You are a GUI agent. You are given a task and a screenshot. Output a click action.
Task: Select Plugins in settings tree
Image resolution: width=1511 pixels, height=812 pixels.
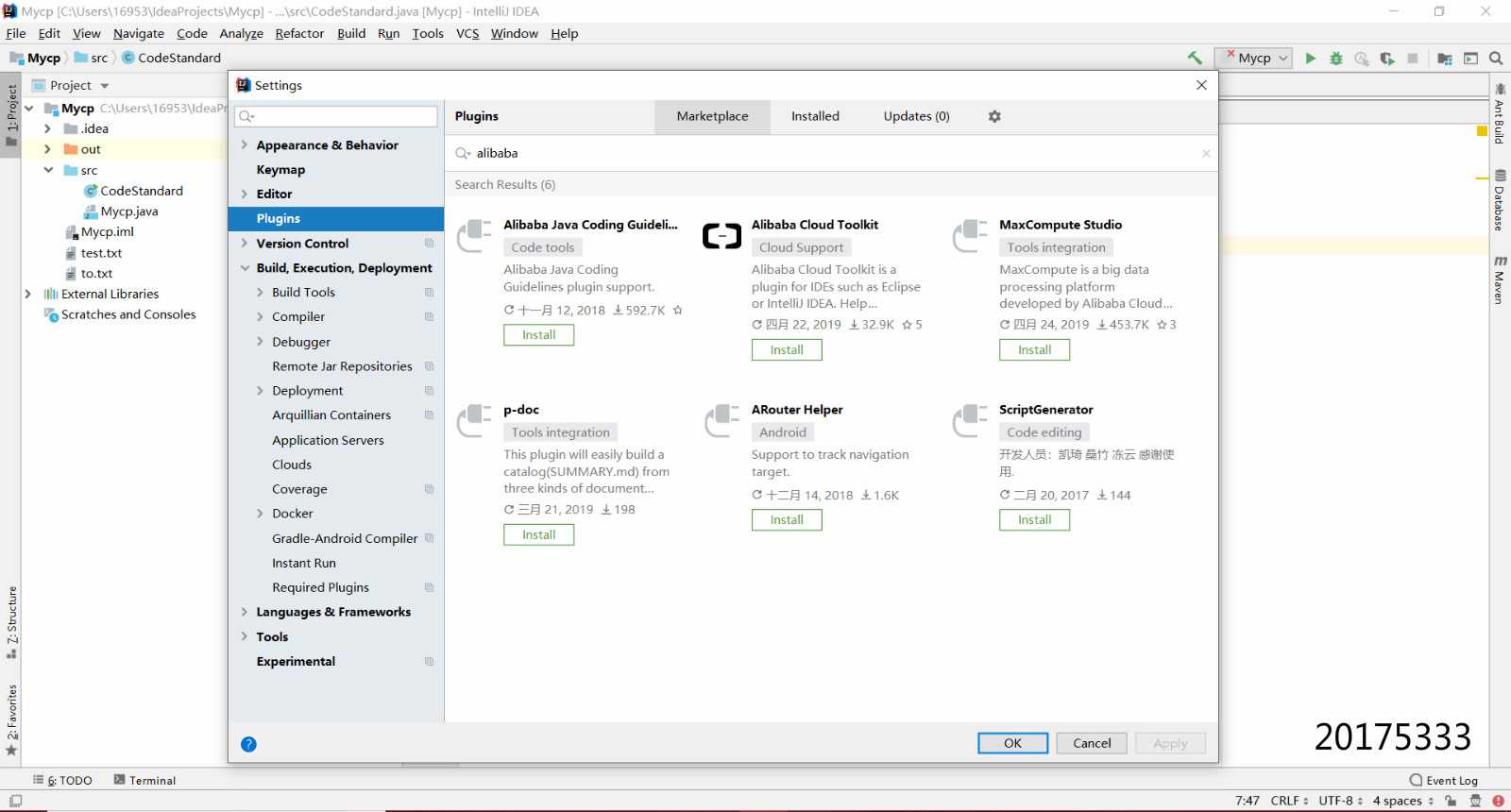(335, 218)
